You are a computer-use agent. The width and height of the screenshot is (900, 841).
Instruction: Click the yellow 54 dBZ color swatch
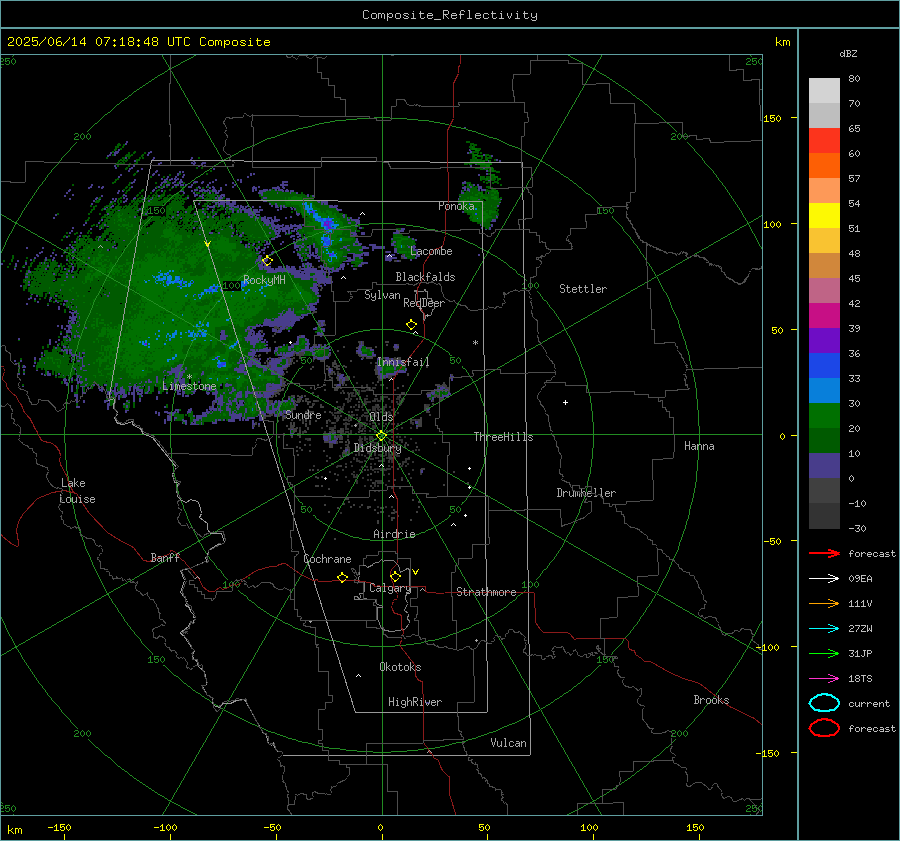tap(824, 216)
